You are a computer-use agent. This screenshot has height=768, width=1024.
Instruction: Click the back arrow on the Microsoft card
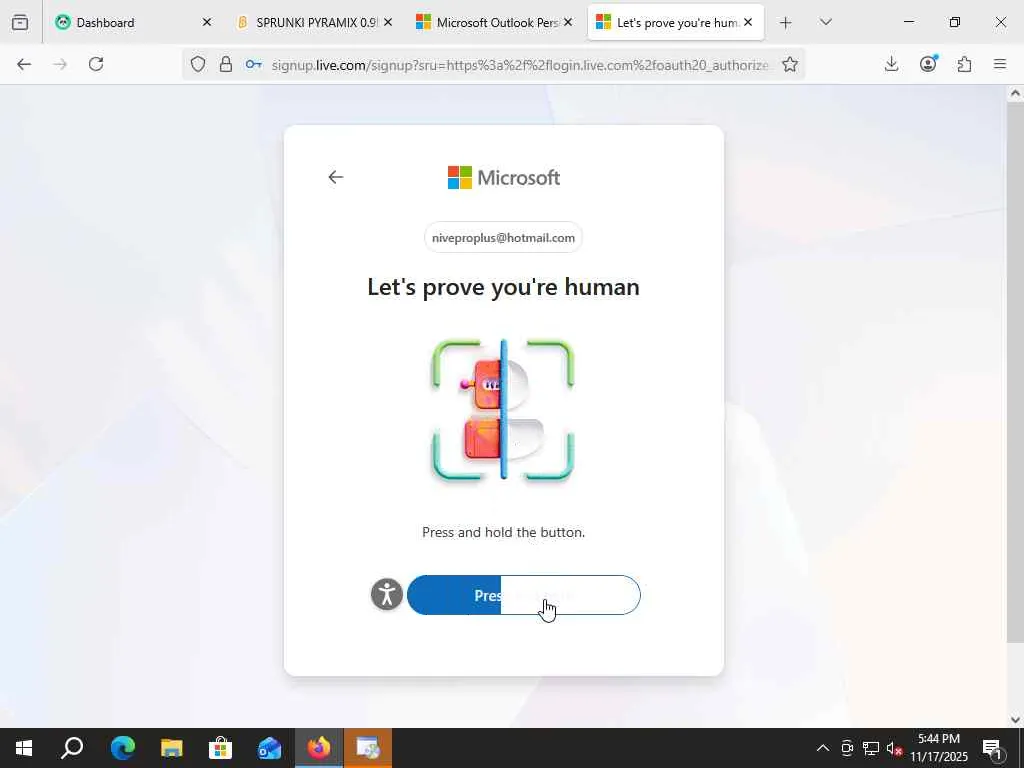pyautogui.click(x=336, y=177)
